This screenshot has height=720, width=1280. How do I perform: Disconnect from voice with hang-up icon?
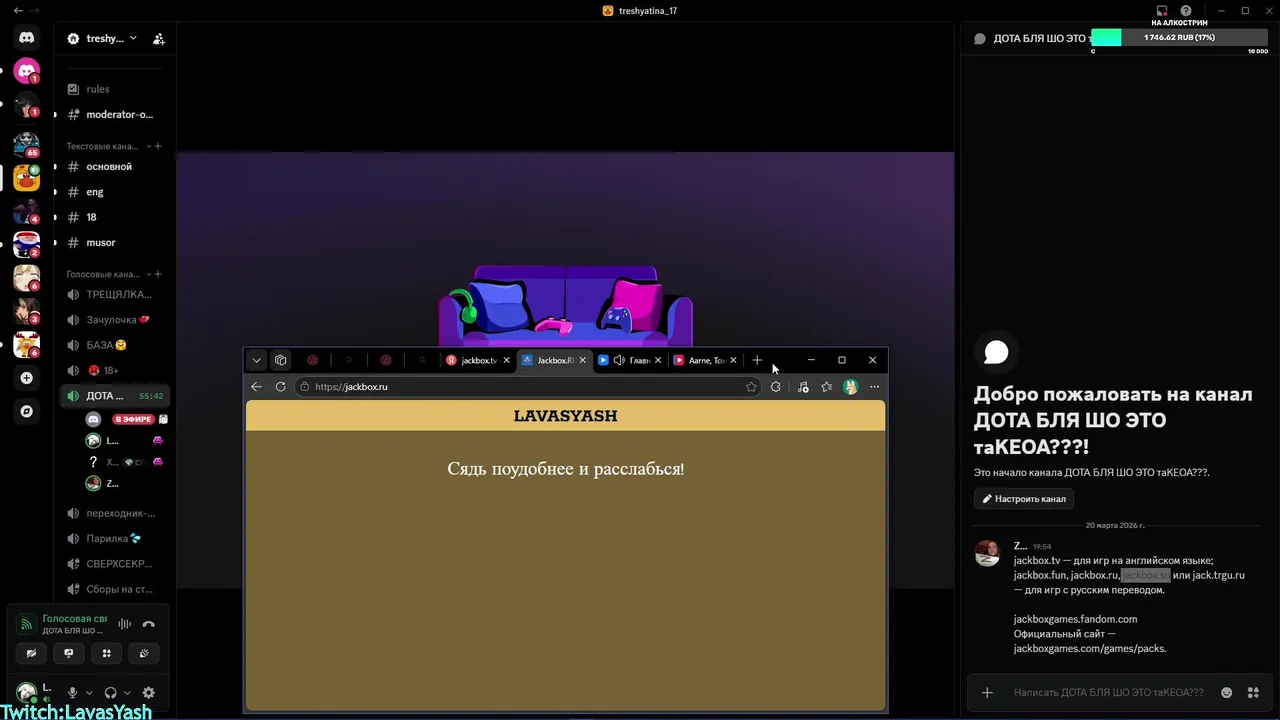pyautogui.click(x=148, y=624)
